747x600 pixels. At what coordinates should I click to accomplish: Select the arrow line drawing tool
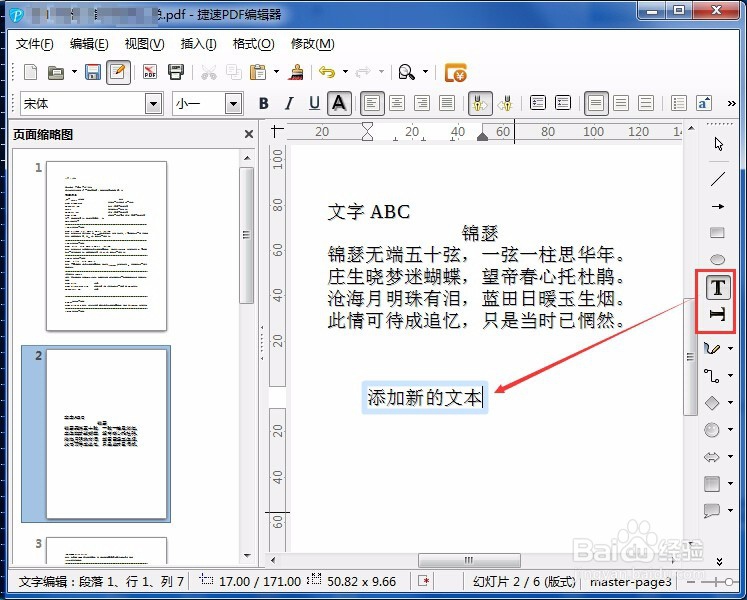pos(717,206)
